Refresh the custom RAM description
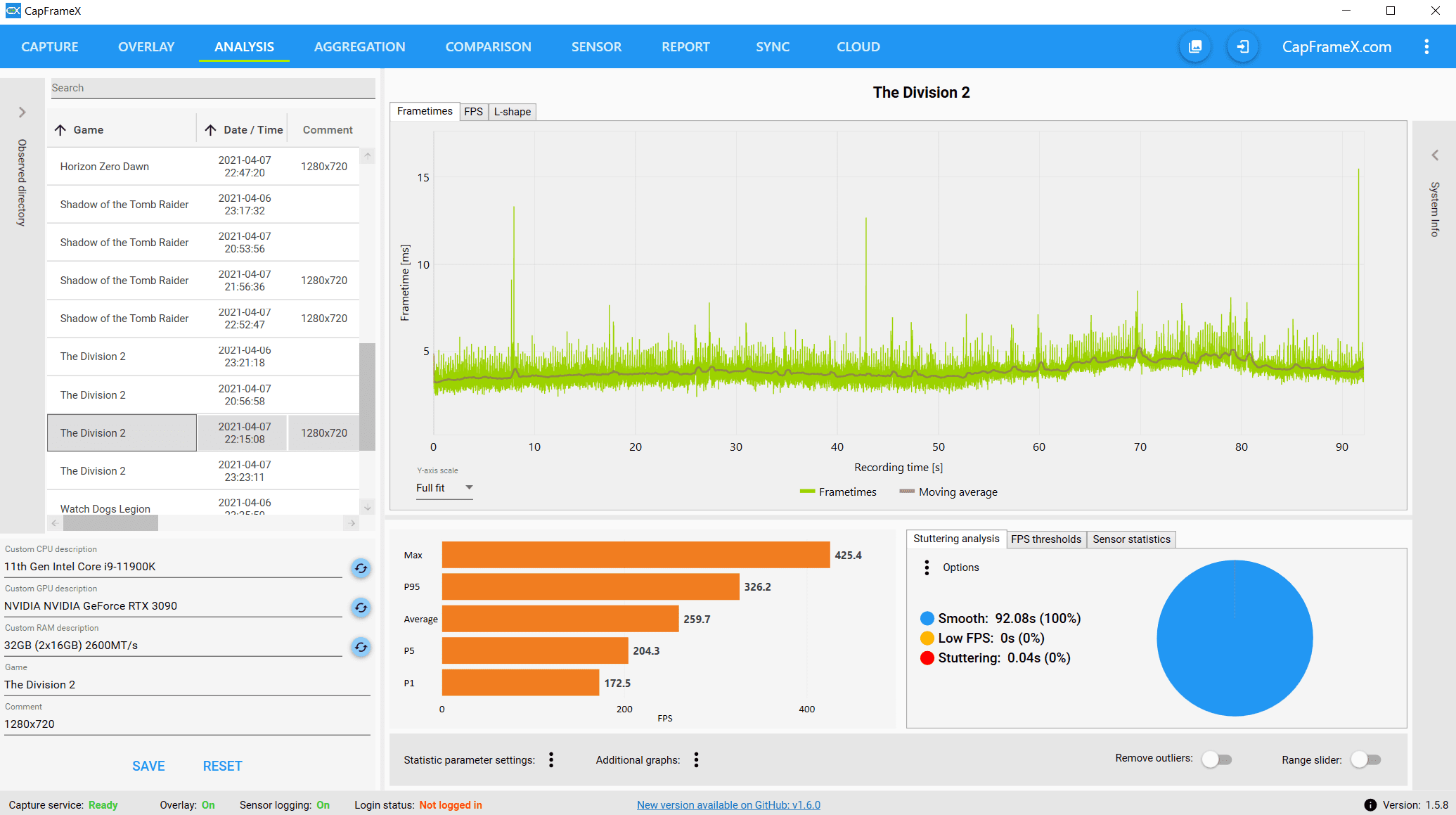The image size is (1456, 815). (361, 647)
